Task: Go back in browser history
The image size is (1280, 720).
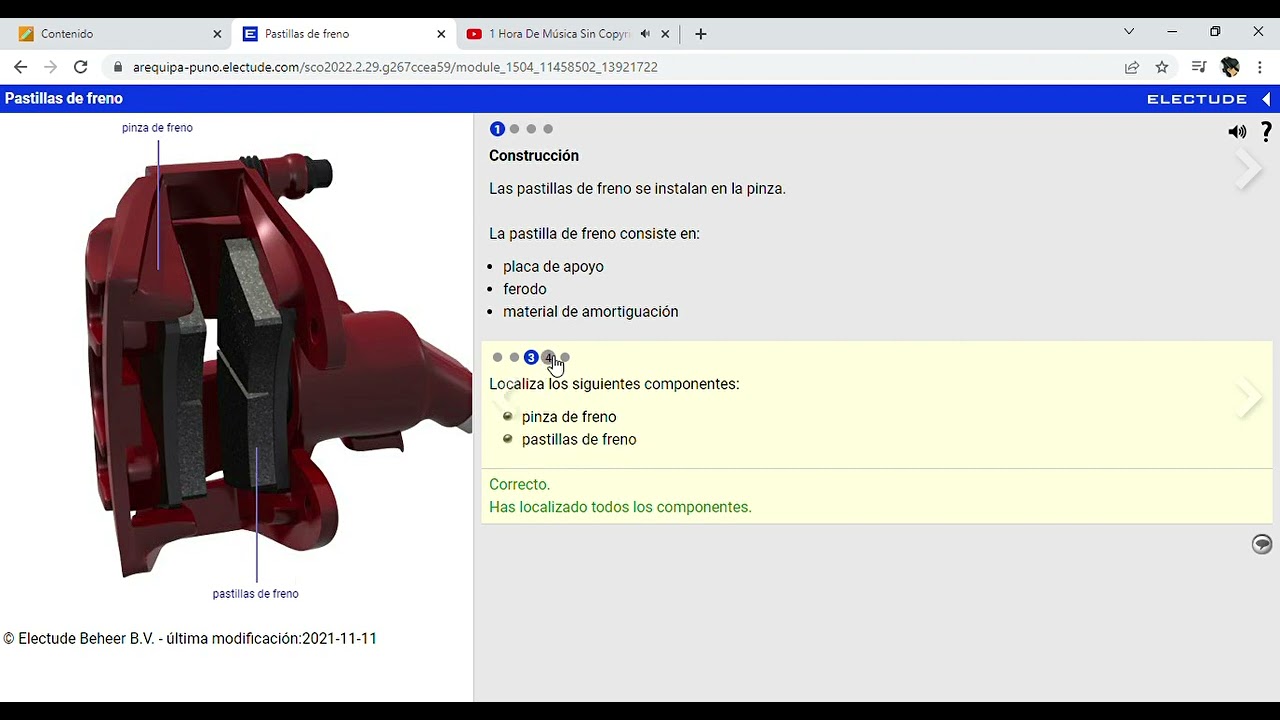Action: click(20, 67)
